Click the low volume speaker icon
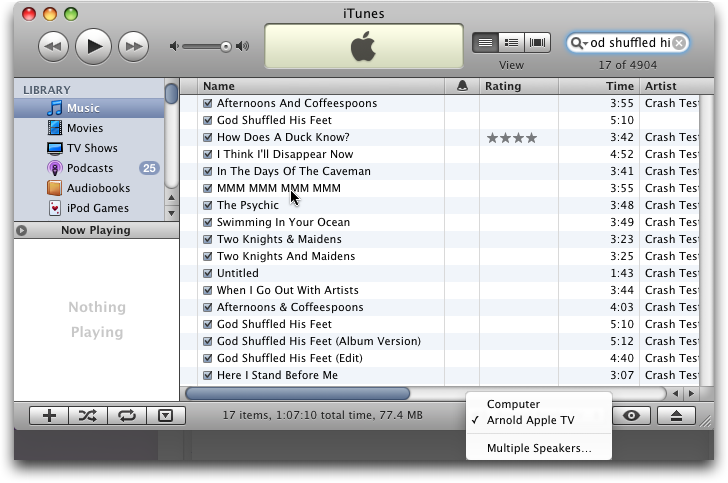 pyautogui.click(x=174, y=46)
